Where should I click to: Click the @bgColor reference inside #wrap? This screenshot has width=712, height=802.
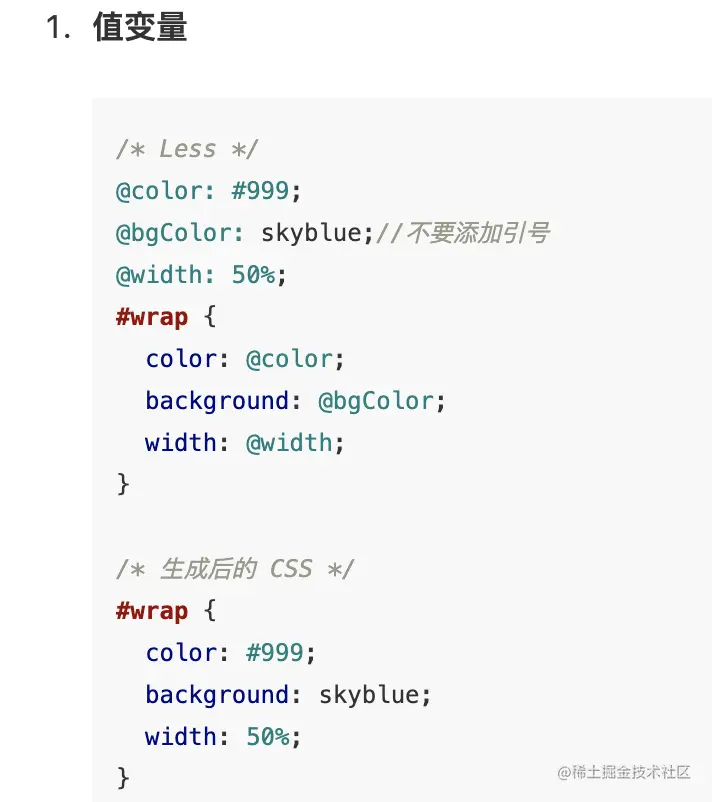click(x=376, y=401)
